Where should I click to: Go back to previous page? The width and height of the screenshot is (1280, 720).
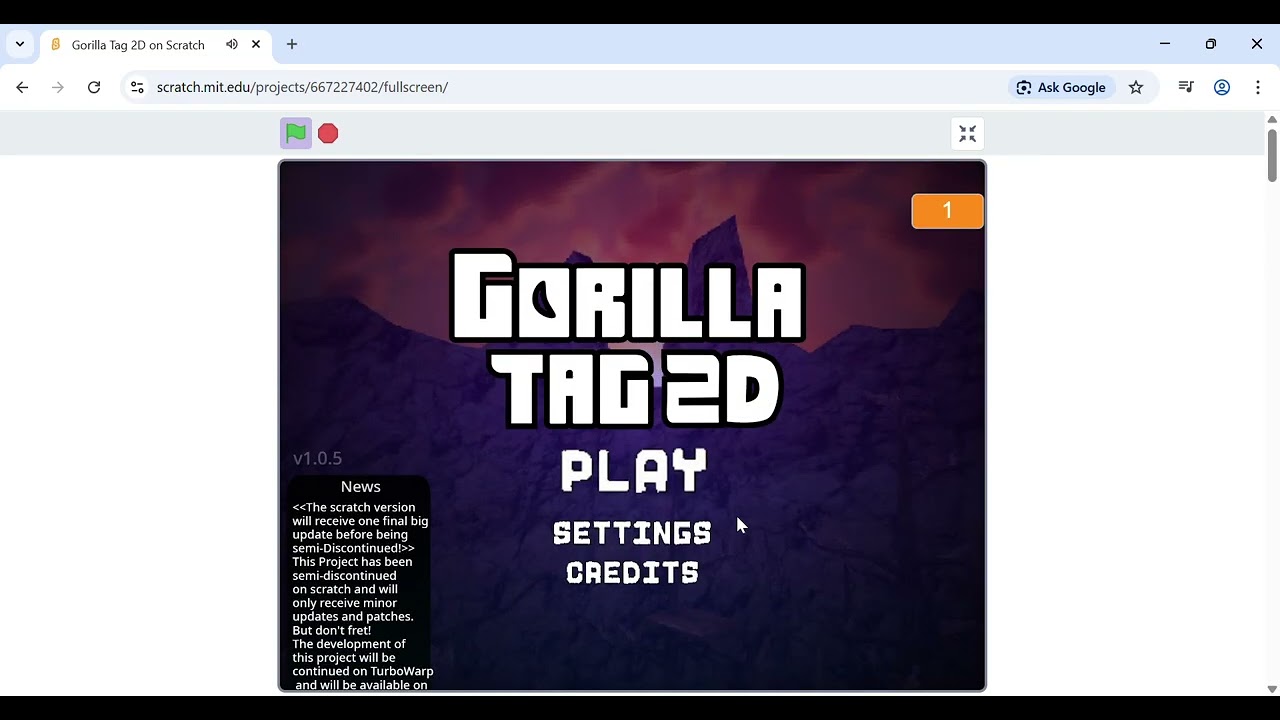[x=22, y=87]
